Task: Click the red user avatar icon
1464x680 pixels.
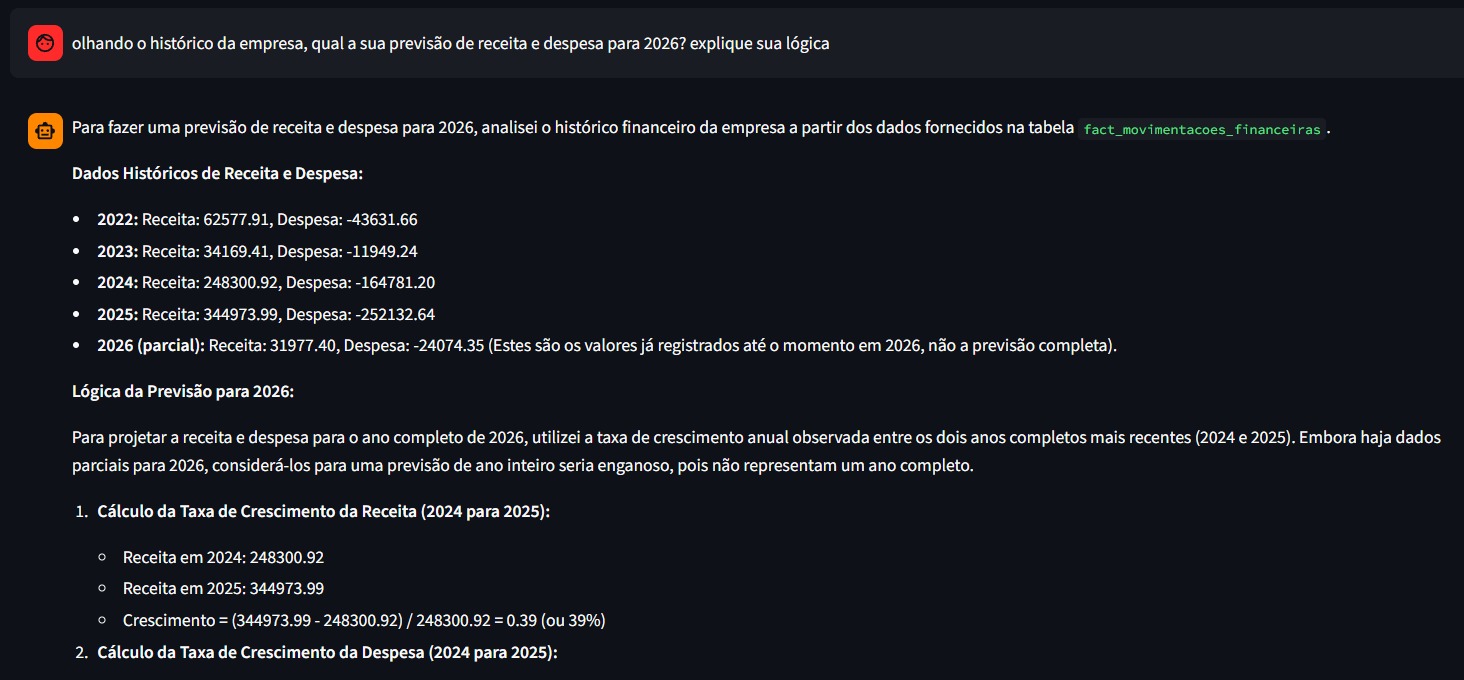Action: pyautogui.click(x=45, y=44)
